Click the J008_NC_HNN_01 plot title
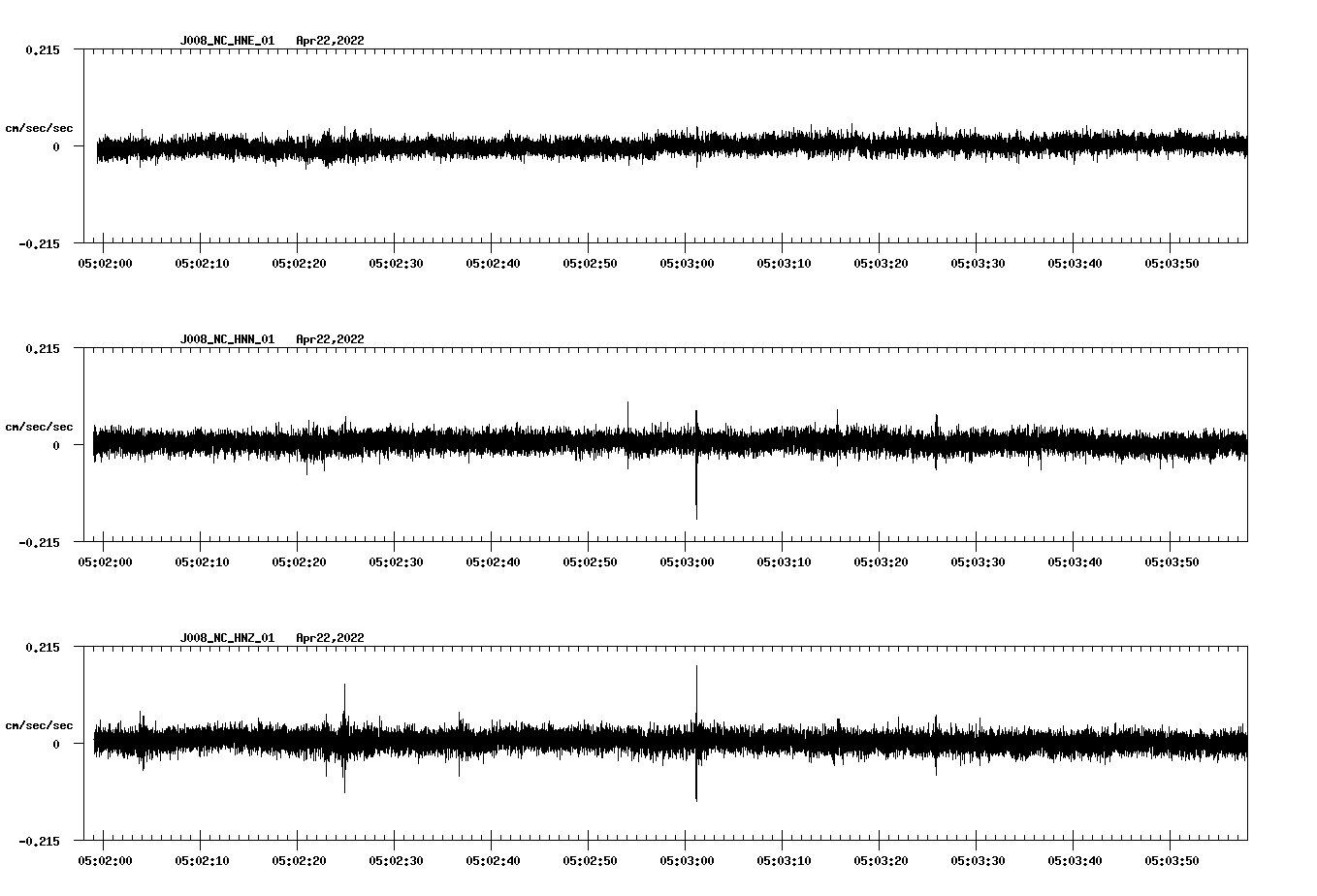1317x896 pixels. 227,339
